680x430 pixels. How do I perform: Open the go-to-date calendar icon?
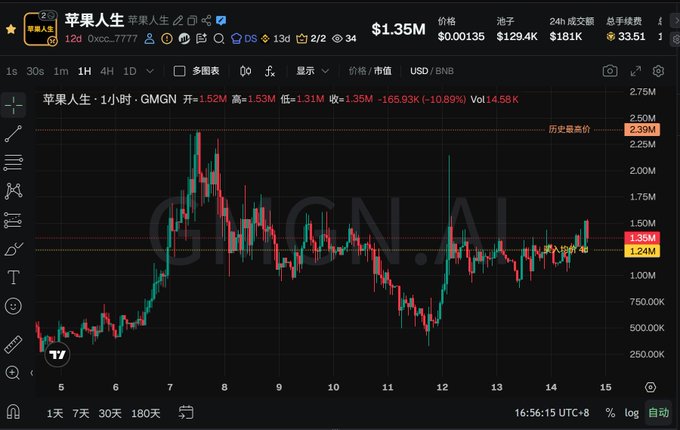tap(186, 412)
